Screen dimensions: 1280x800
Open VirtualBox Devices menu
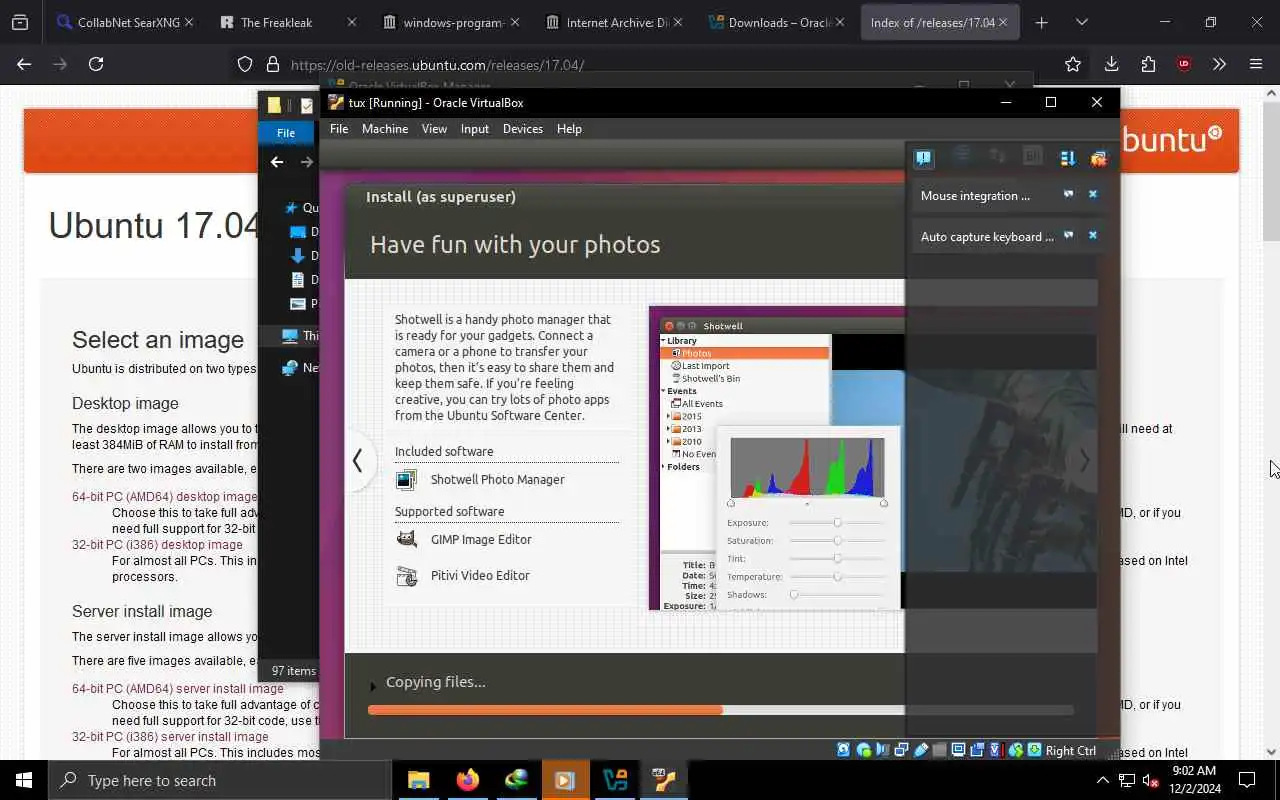[x=523, y=128]
